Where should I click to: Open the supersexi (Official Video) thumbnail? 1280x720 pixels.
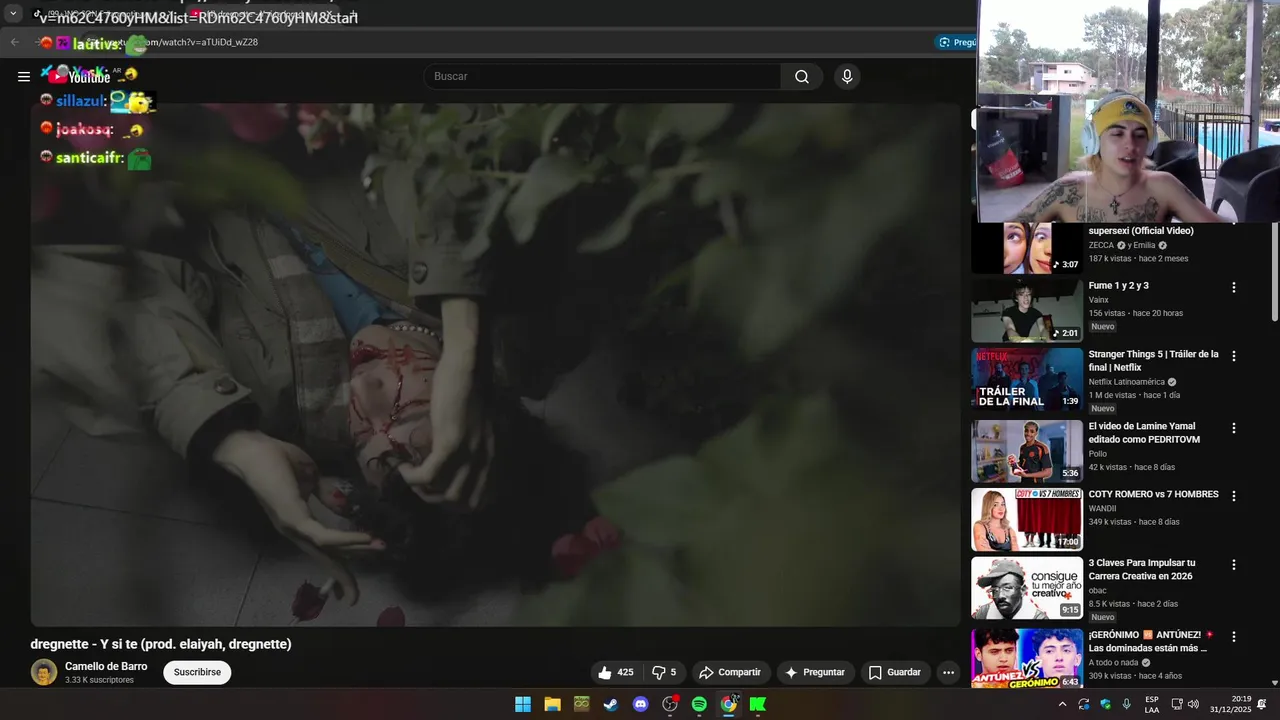tap(1027, 248)
